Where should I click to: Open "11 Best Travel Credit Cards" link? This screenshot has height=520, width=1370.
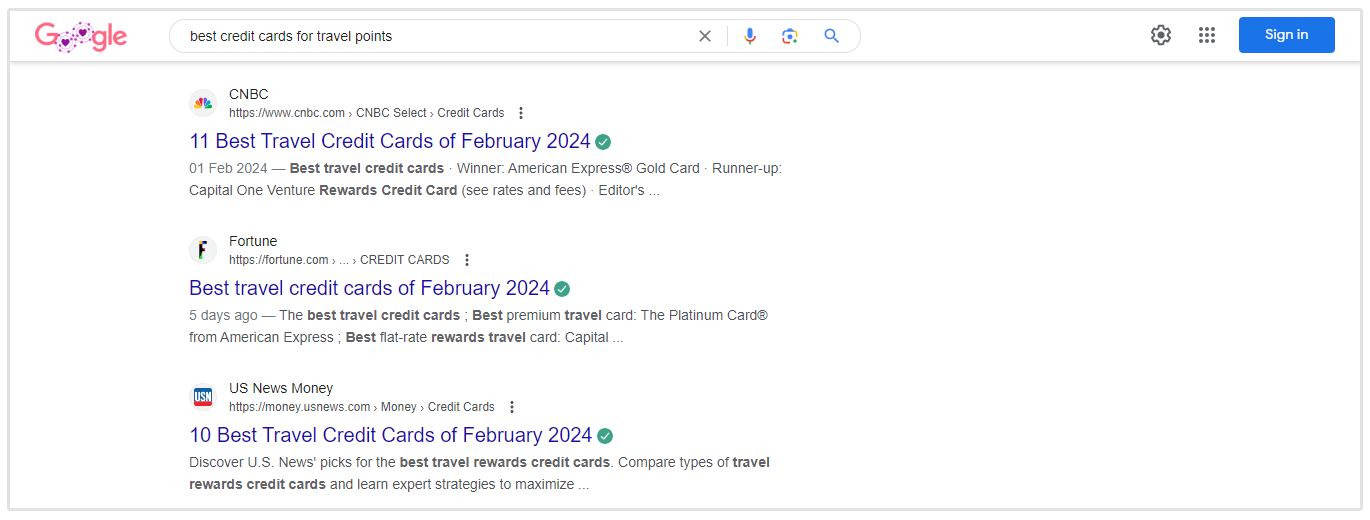[390, 141]
